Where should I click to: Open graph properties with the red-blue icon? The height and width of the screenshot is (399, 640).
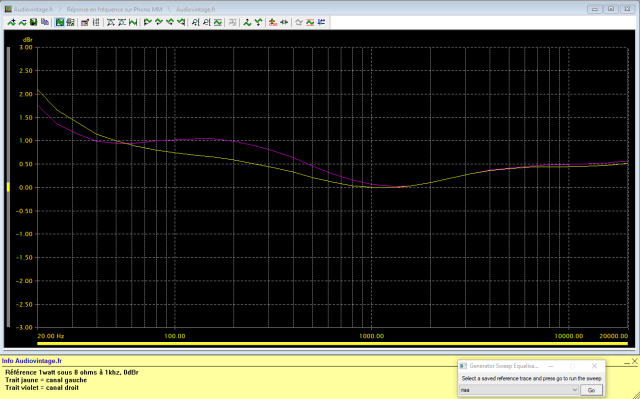(x=84, y=22)
